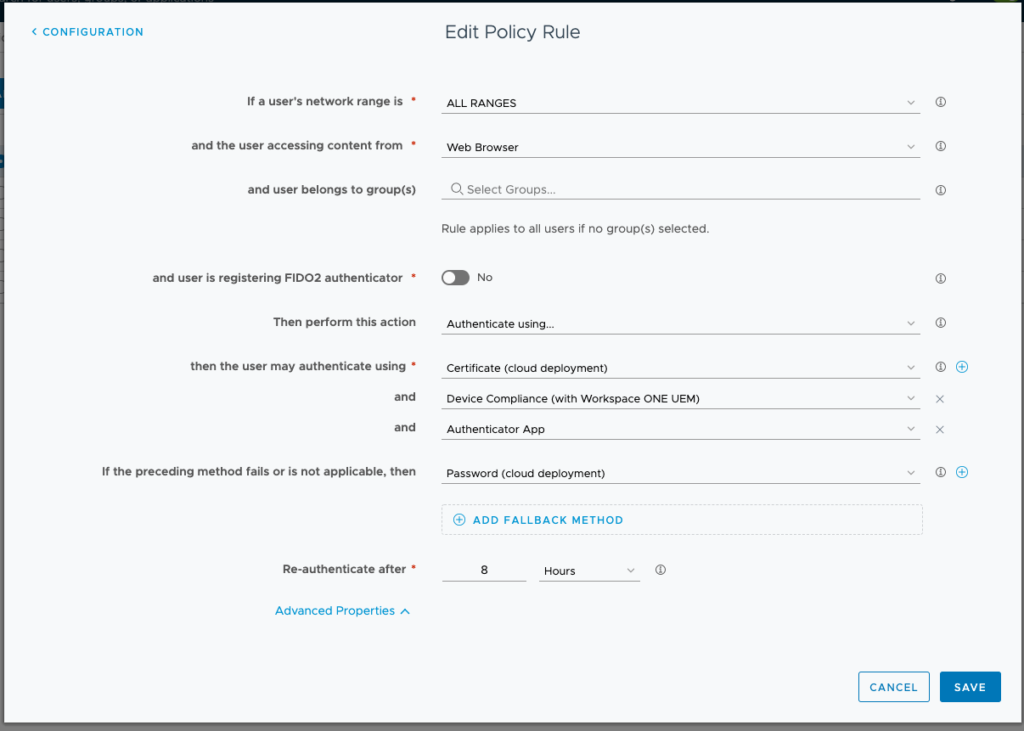Click the re-authenticate hours input showing 8
This screenshot has height=731, width=1024.
pos(484,568)
